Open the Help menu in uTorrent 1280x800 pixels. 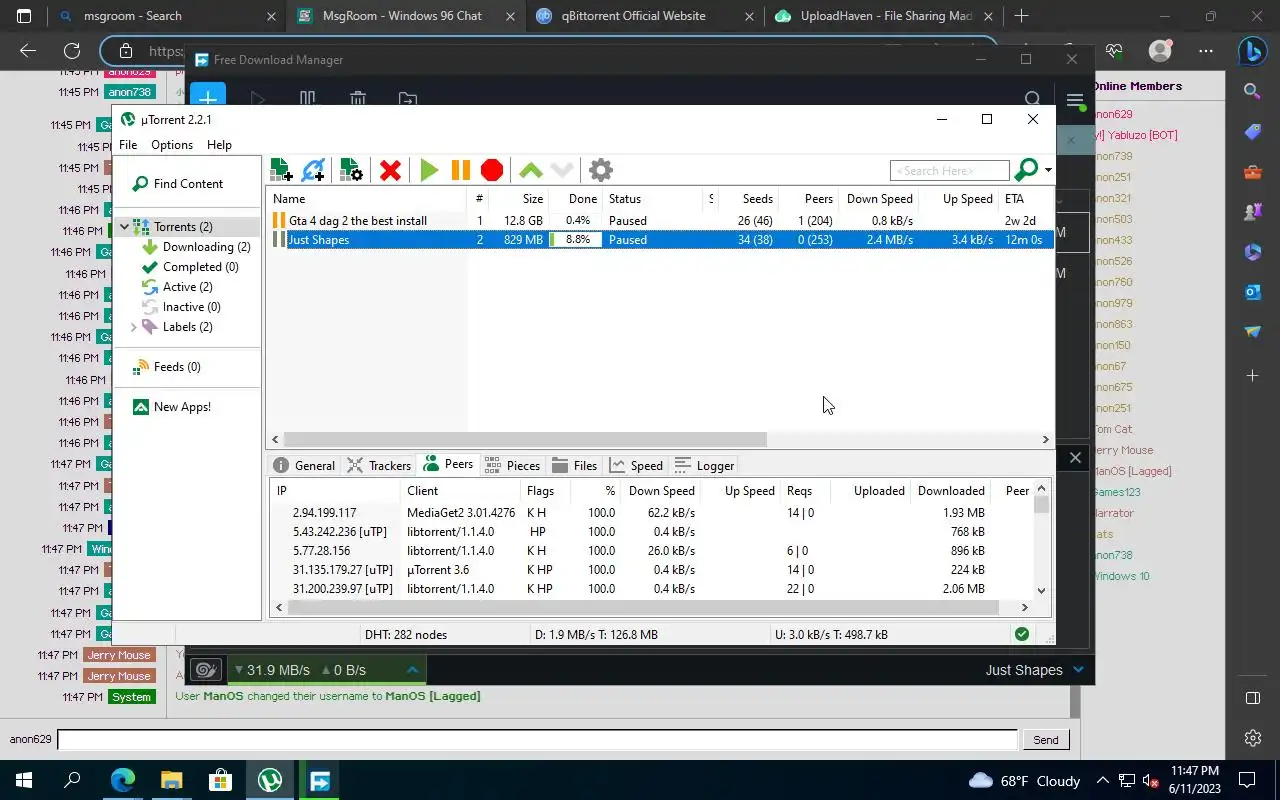[219, 145]
